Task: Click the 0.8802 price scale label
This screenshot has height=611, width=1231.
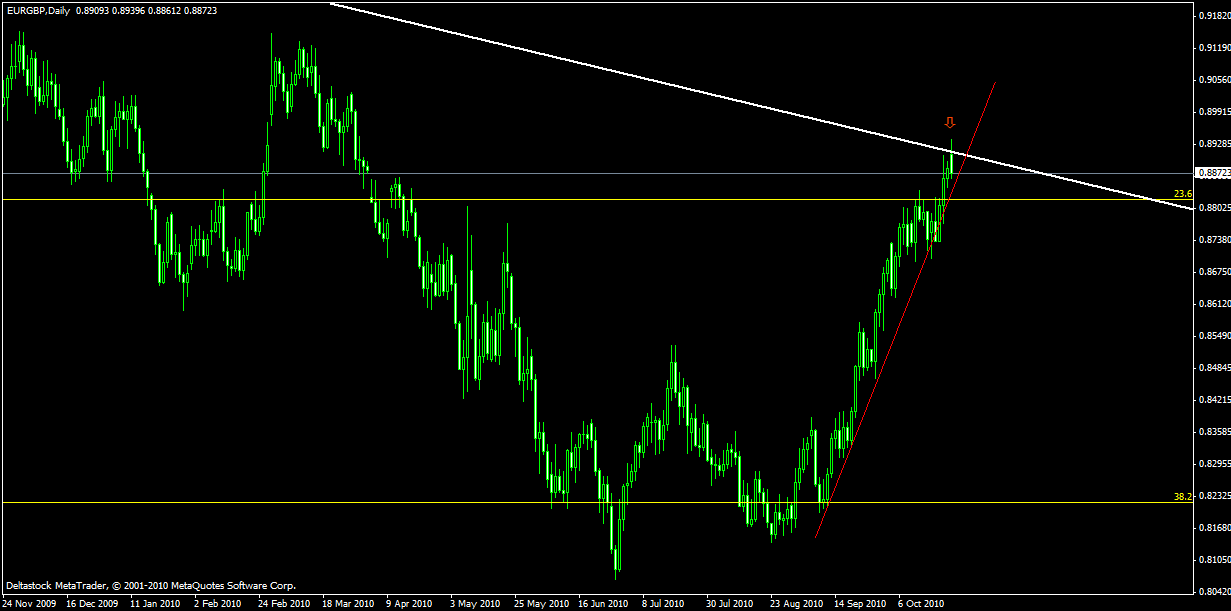Action: [1214, 208]
